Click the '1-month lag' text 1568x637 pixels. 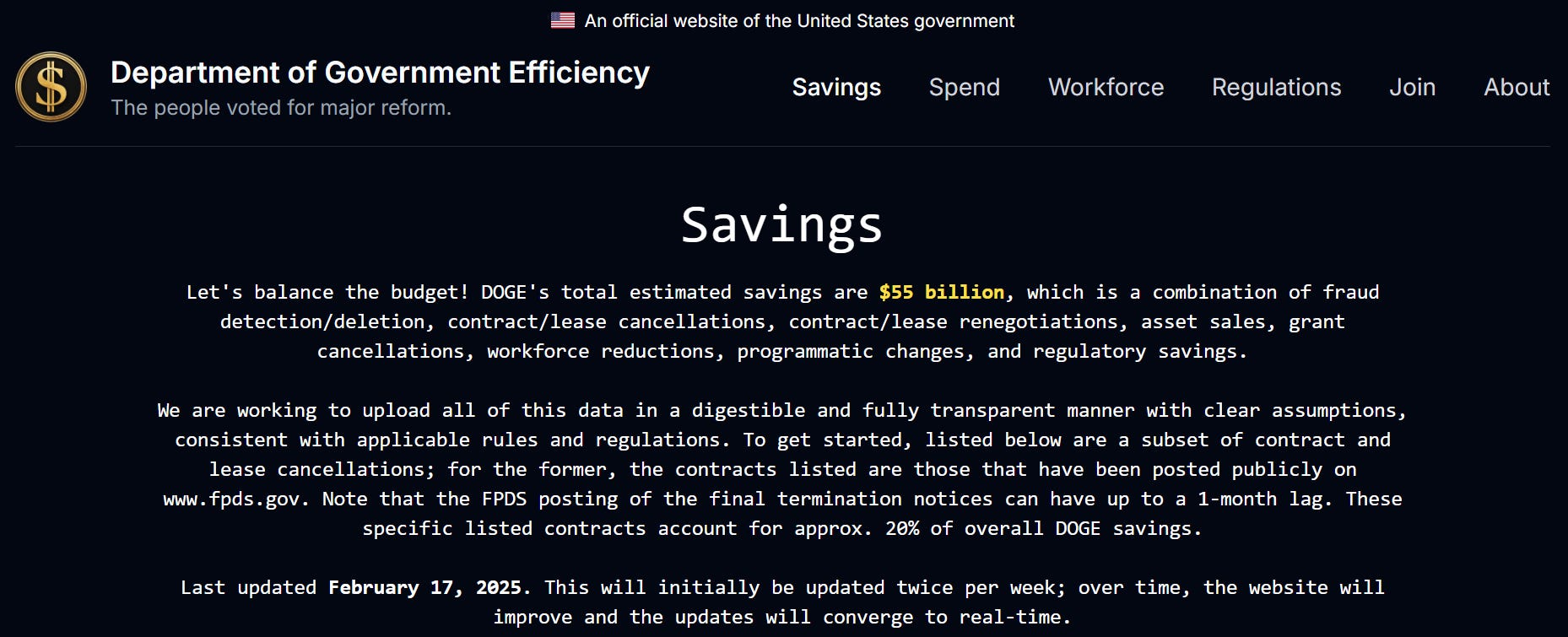(1261, 499)
